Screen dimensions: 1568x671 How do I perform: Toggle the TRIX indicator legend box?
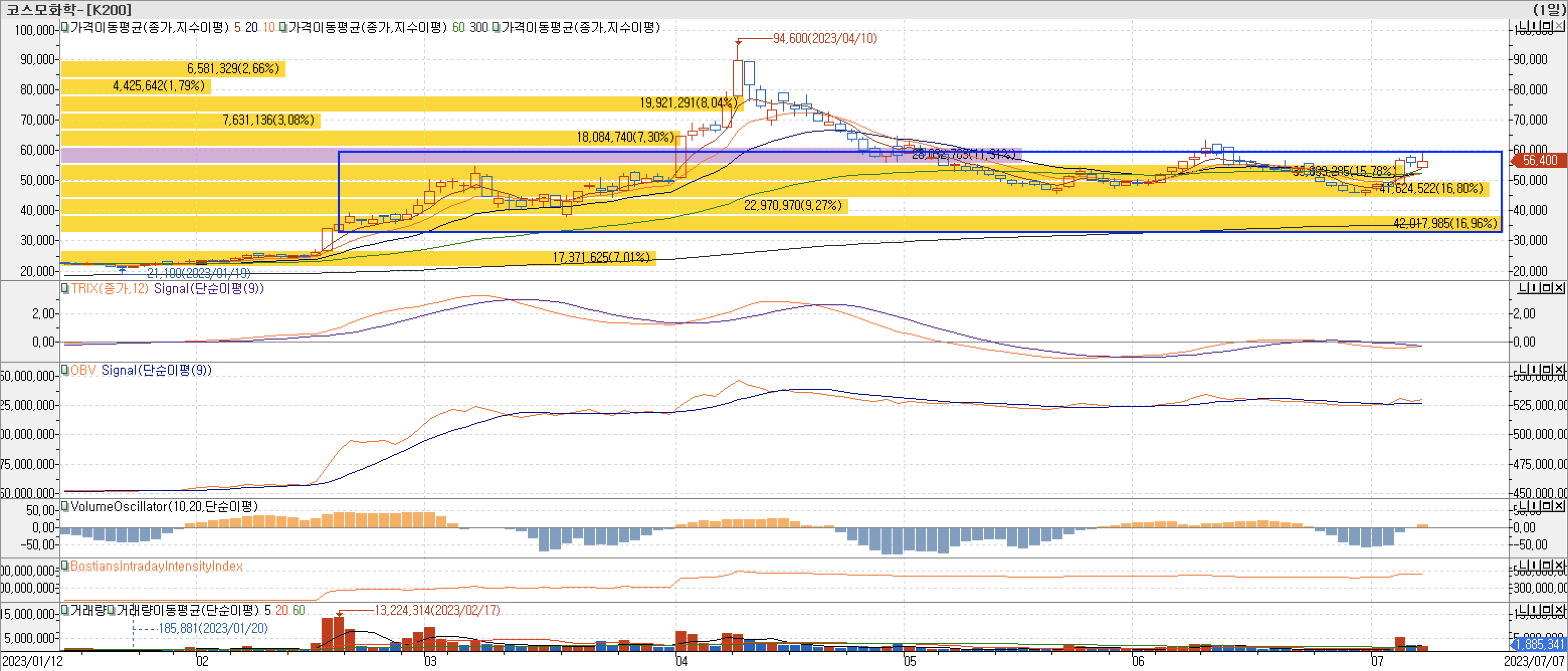pos(65,288)
